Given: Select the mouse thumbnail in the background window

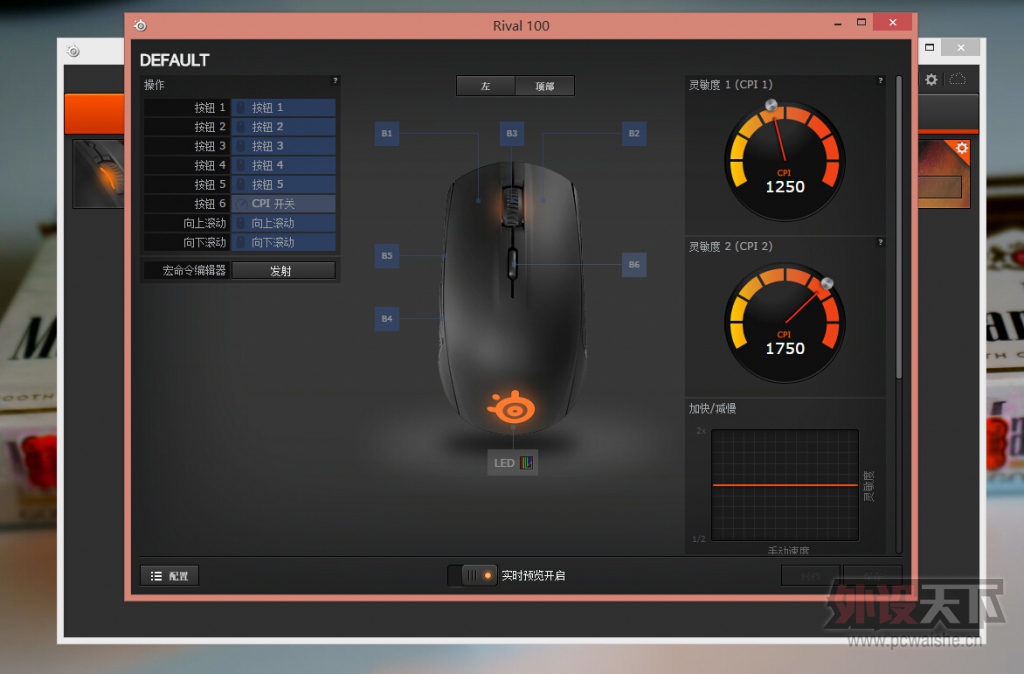Looking at the screenshot, I should coord(98,174).
